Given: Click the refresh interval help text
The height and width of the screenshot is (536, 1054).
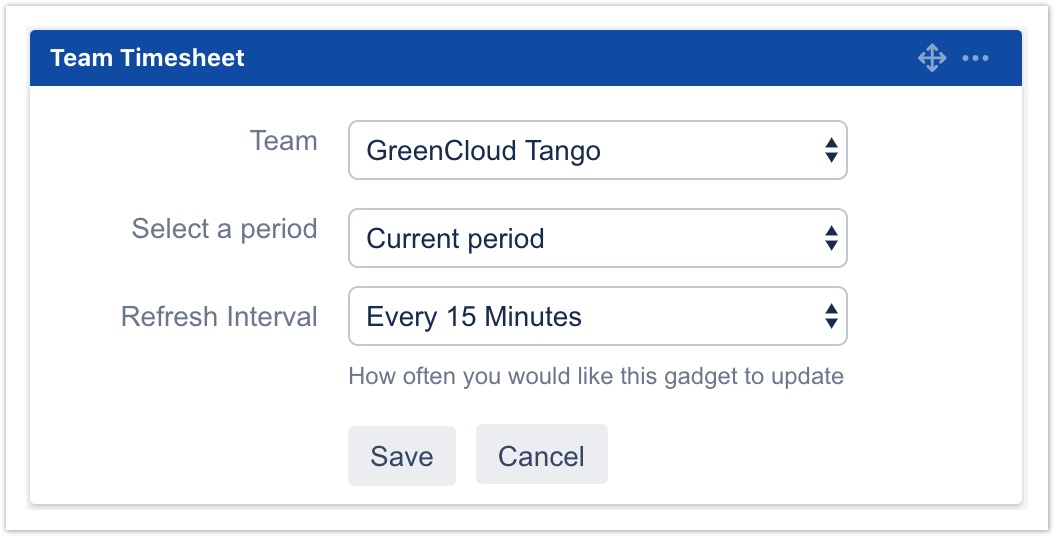Looking at the screenshot, I should tap(595, 377).
